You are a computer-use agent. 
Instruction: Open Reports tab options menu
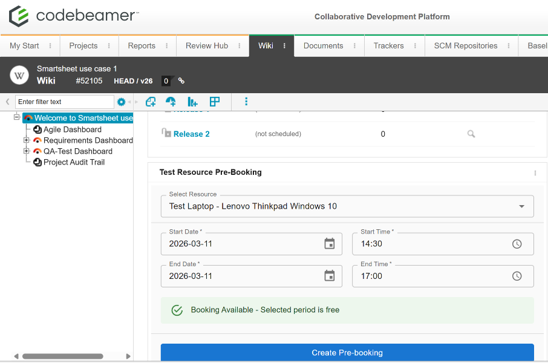point(167,46)
